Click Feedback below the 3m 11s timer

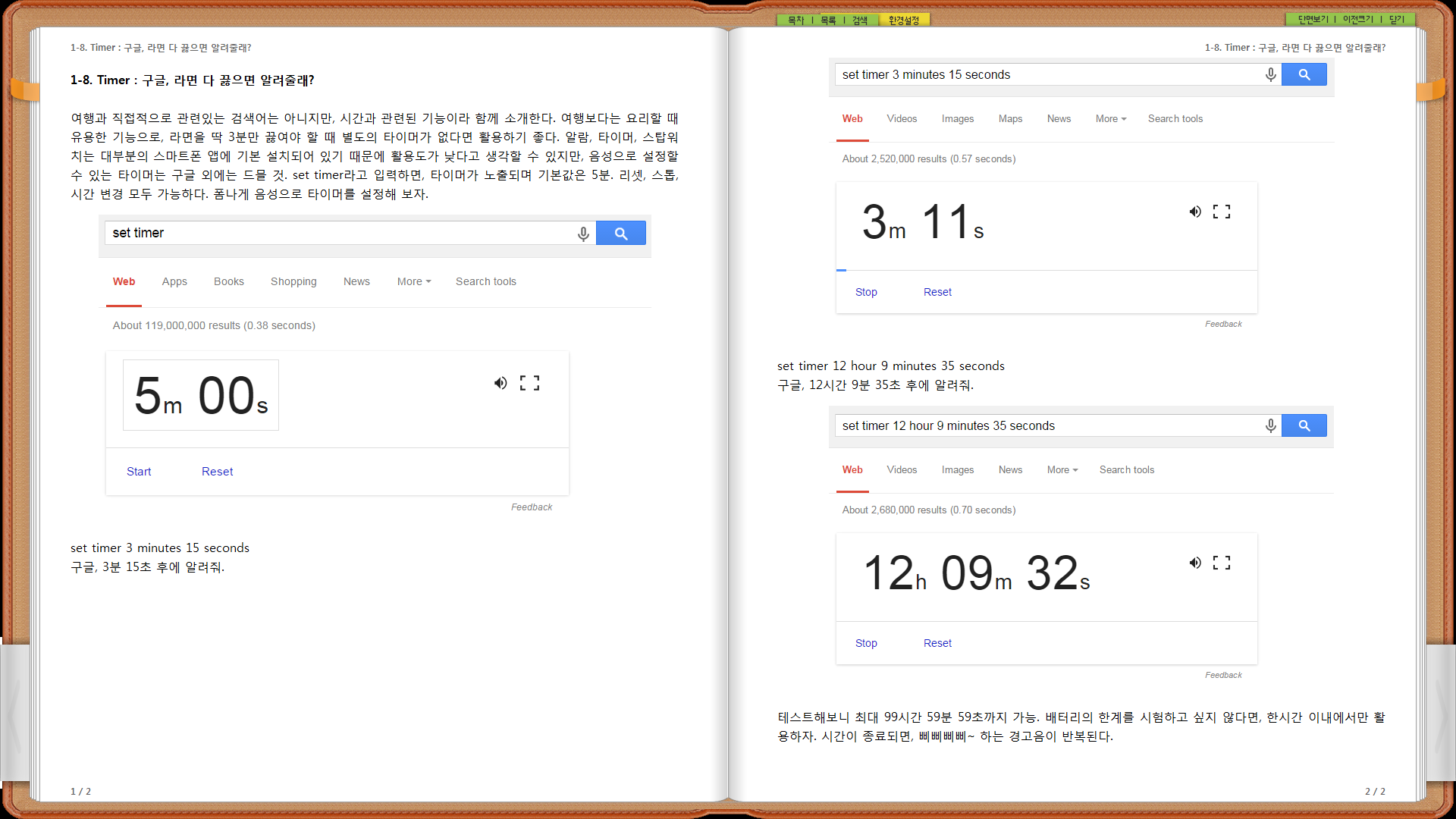coord(1223,324)
